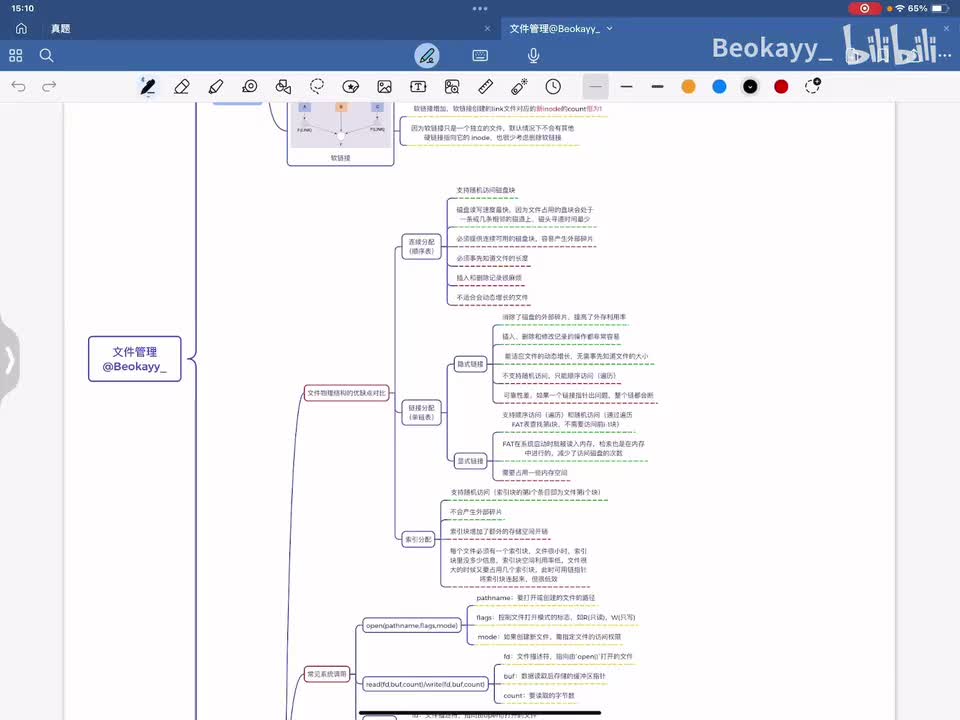Select the 显式链接 node
This screenshot has height=720, width=960.
click(470, 461)
